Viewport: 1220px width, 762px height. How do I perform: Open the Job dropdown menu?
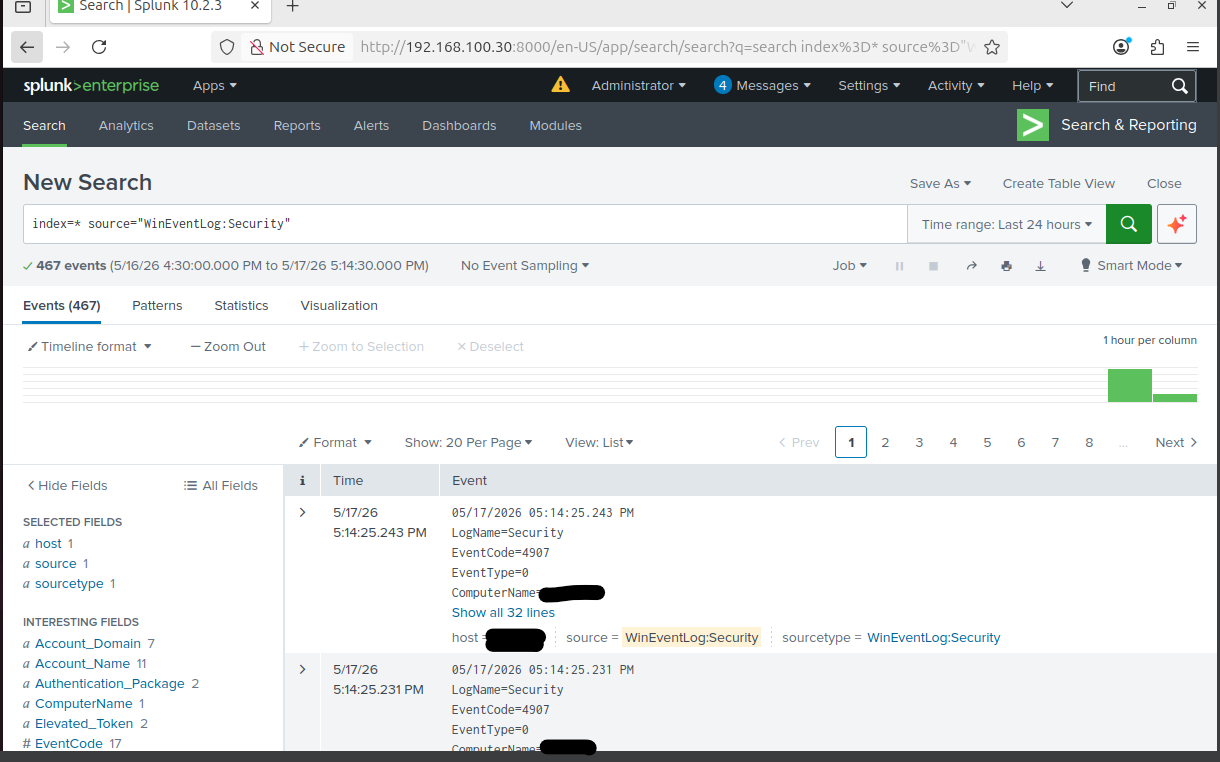[850, 266]
